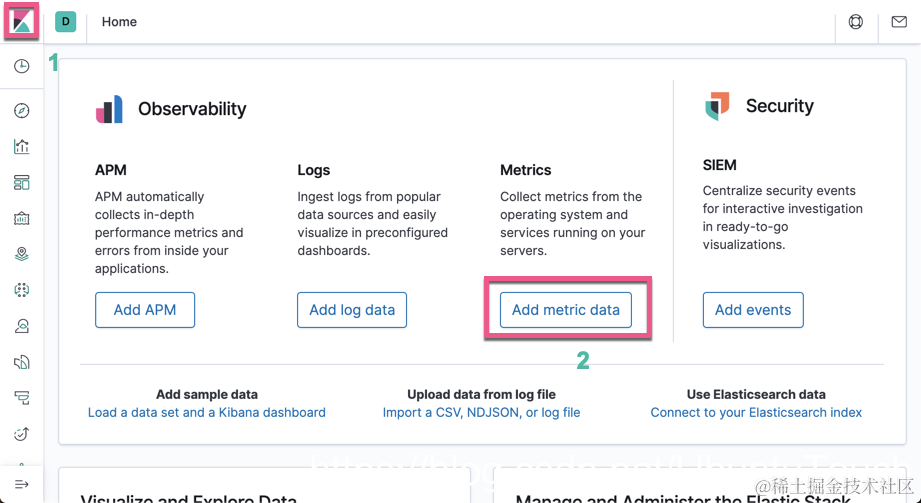Open Visualize chart icon in sidebar
This screenshot has width=921, height=503.
tap(21, 147)
